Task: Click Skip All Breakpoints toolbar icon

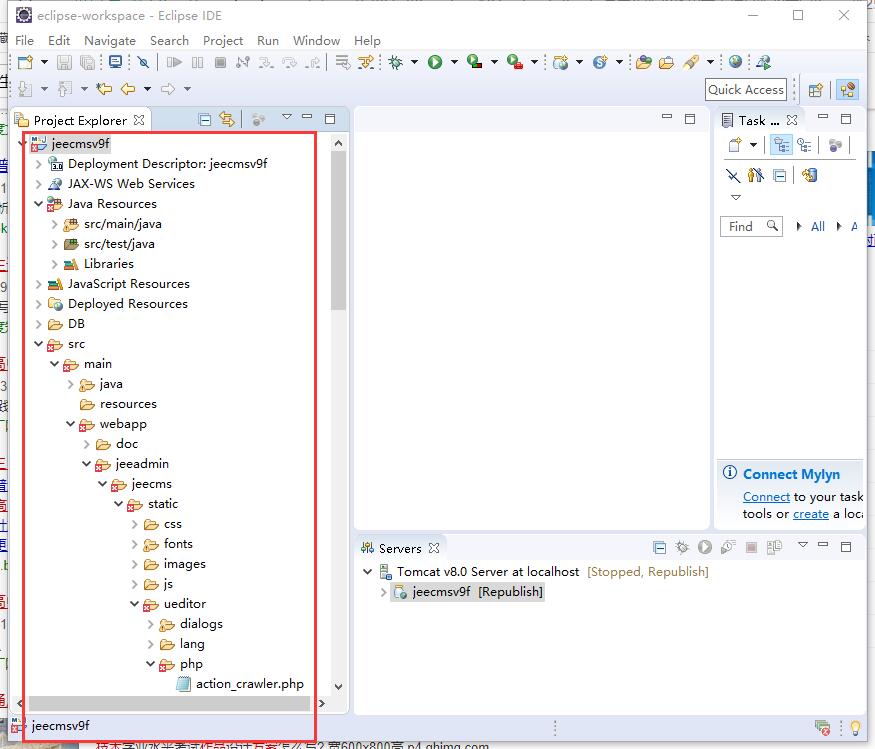Action: (143, 62)
